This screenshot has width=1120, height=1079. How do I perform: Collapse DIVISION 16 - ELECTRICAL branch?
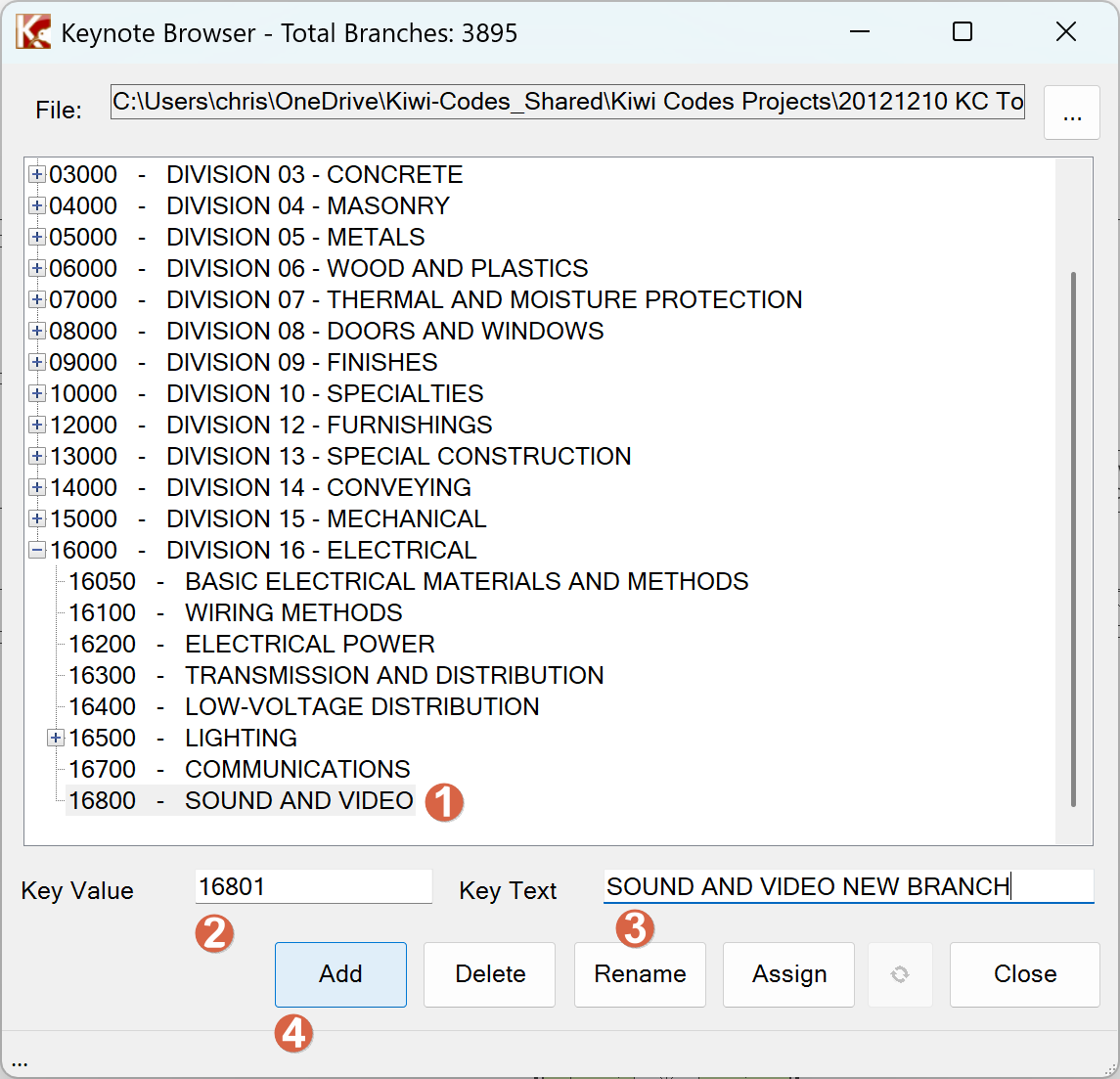[36, 550]
